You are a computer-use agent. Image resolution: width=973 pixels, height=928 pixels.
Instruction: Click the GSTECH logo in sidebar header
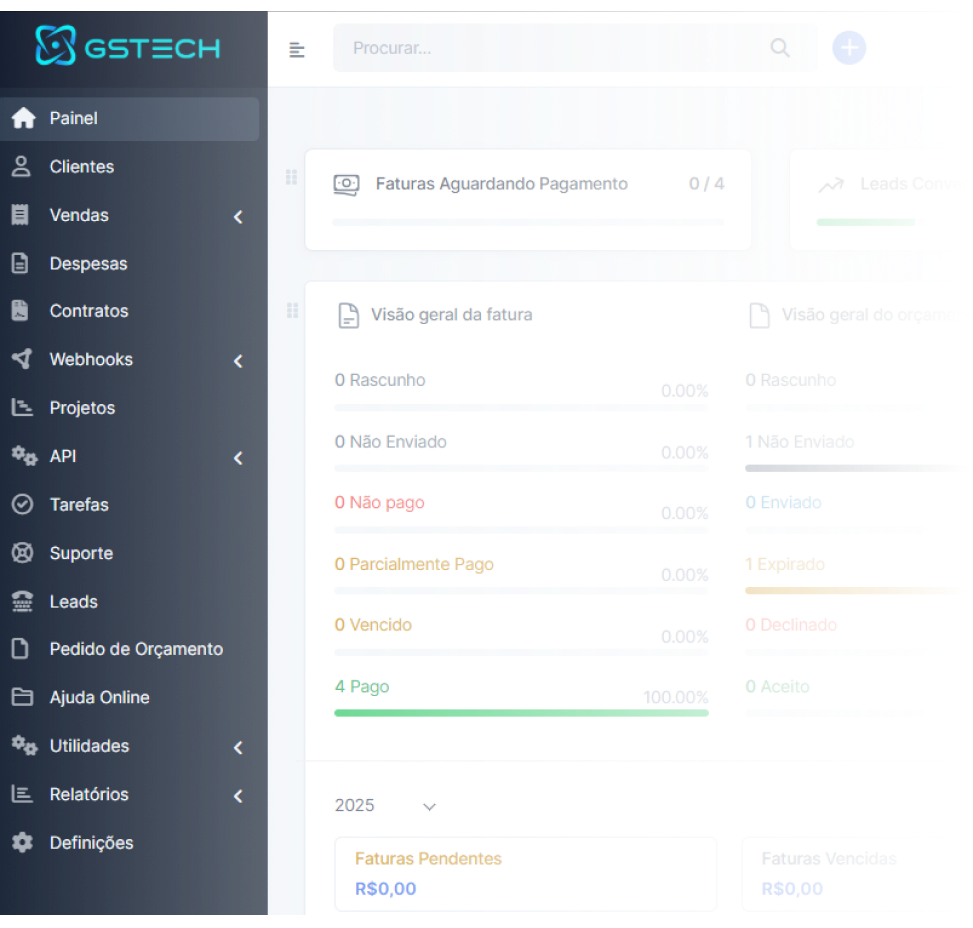tap(128, 46)
